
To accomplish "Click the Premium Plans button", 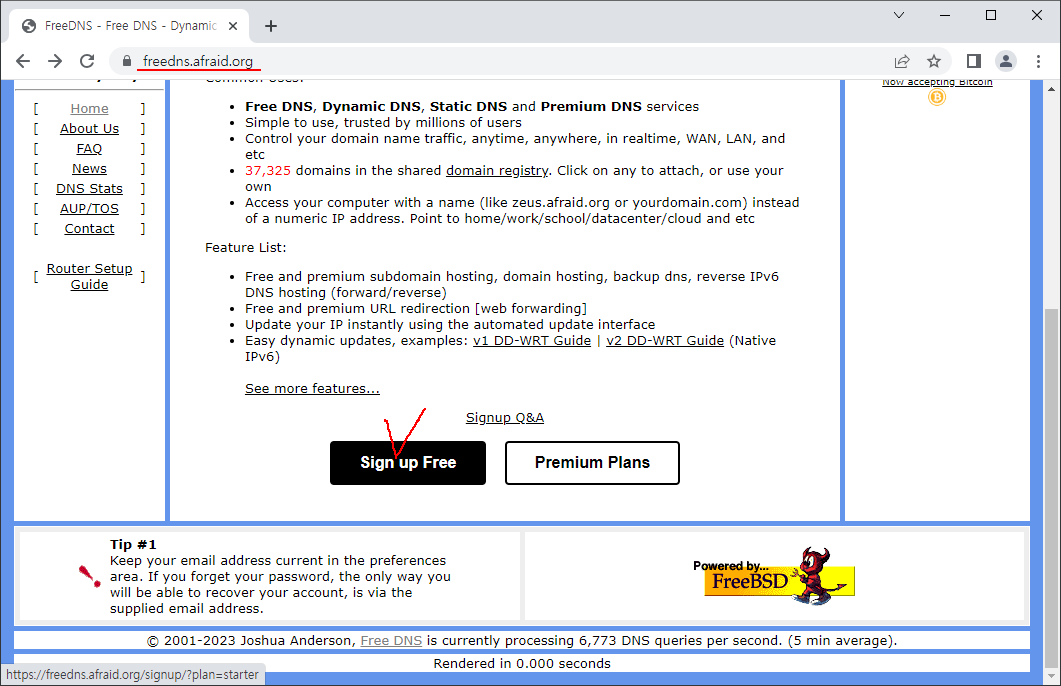I will [x=592, y=463].
